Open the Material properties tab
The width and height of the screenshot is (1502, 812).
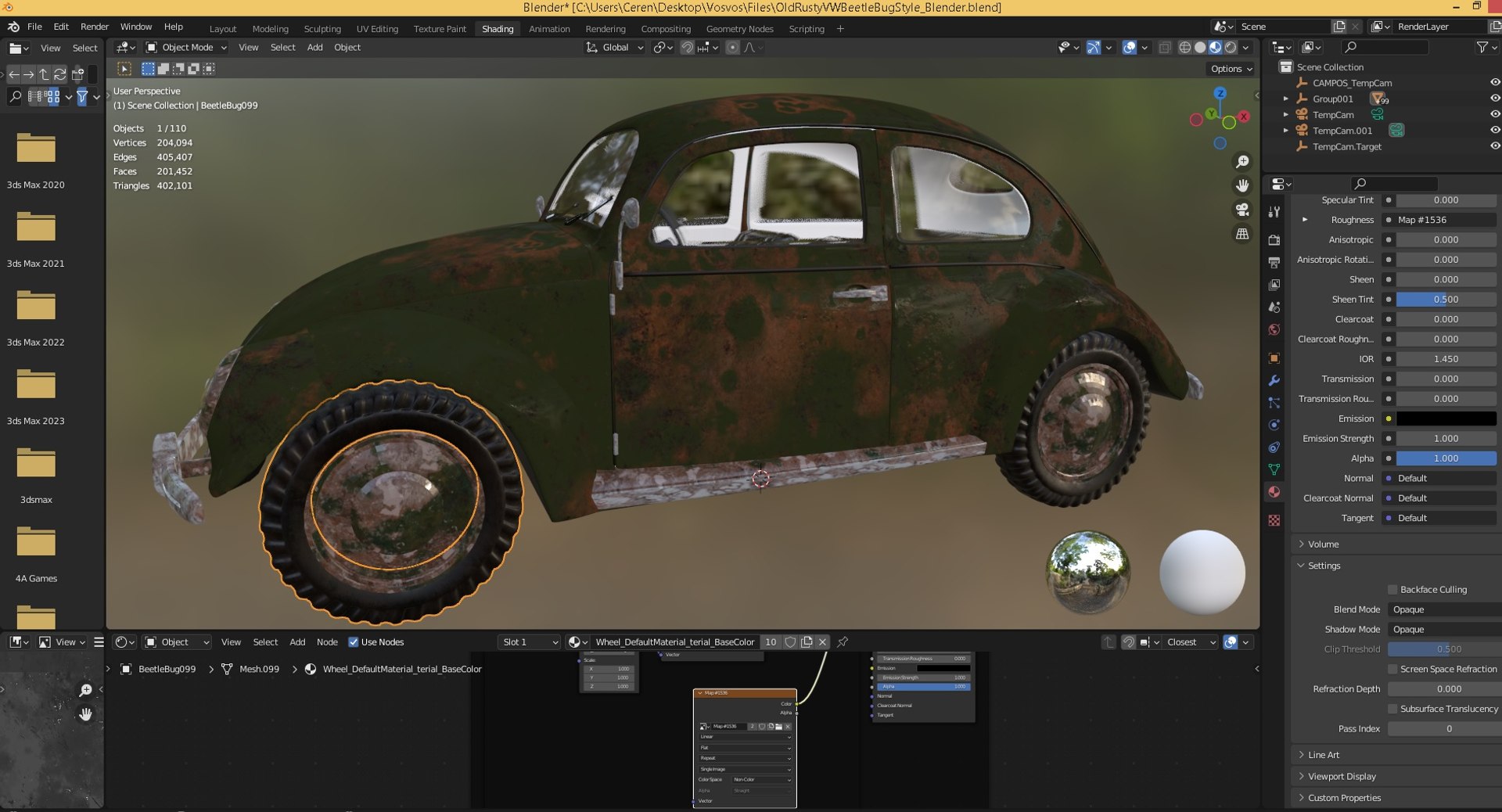pos(1274,492)
